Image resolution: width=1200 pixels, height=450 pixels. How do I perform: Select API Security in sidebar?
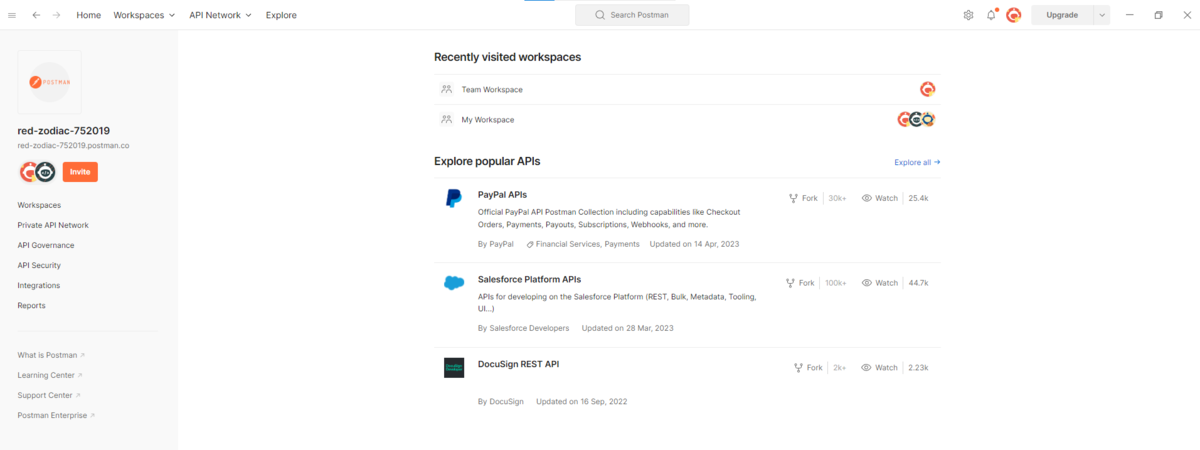point(39,265)
